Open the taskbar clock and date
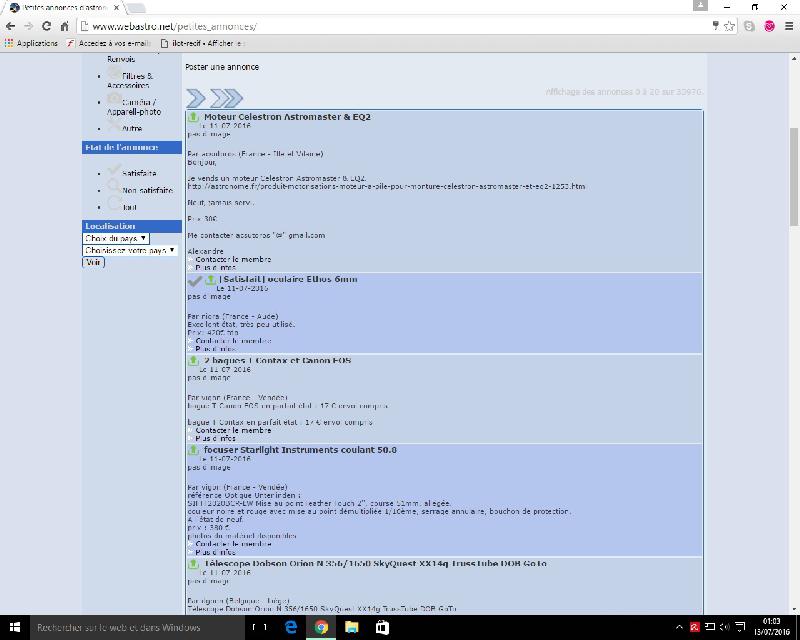 (771, 627)
